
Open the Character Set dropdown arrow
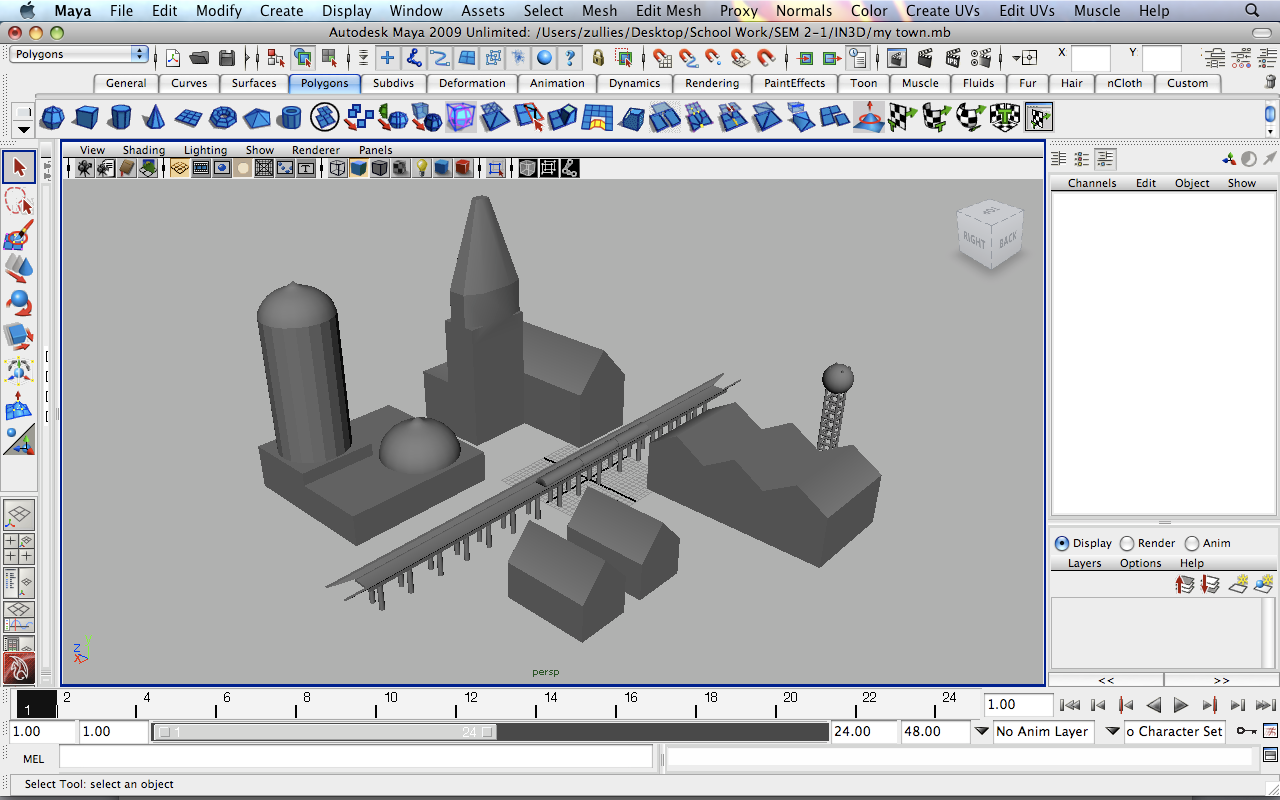1112,732
